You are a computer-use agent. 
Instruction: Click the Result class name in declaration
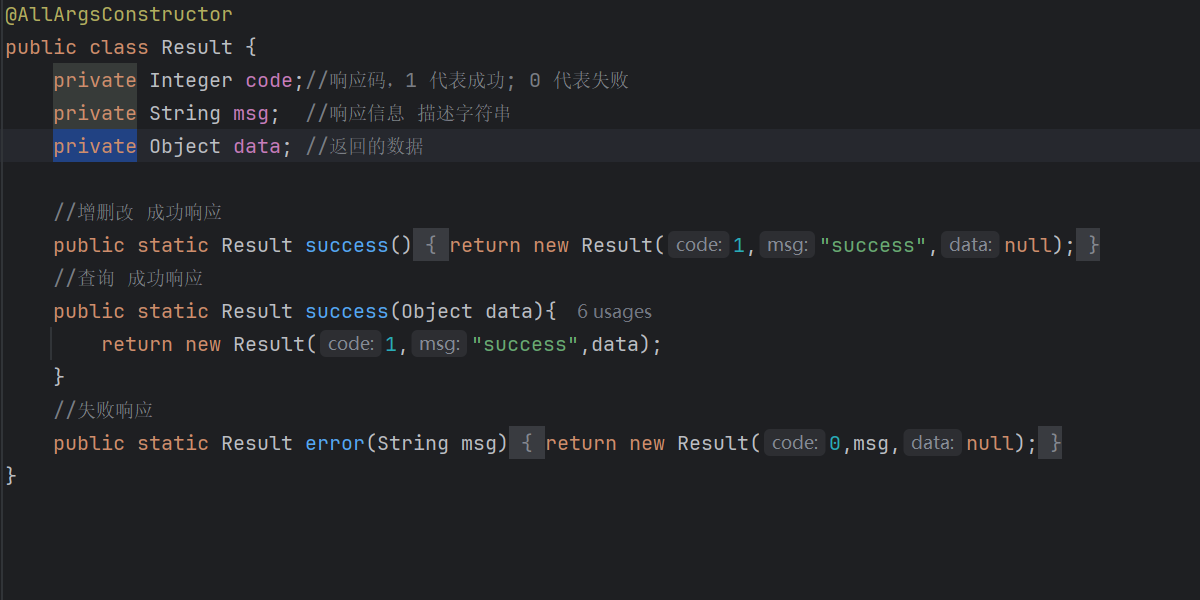pyautogui.click(x=197, y=47)
